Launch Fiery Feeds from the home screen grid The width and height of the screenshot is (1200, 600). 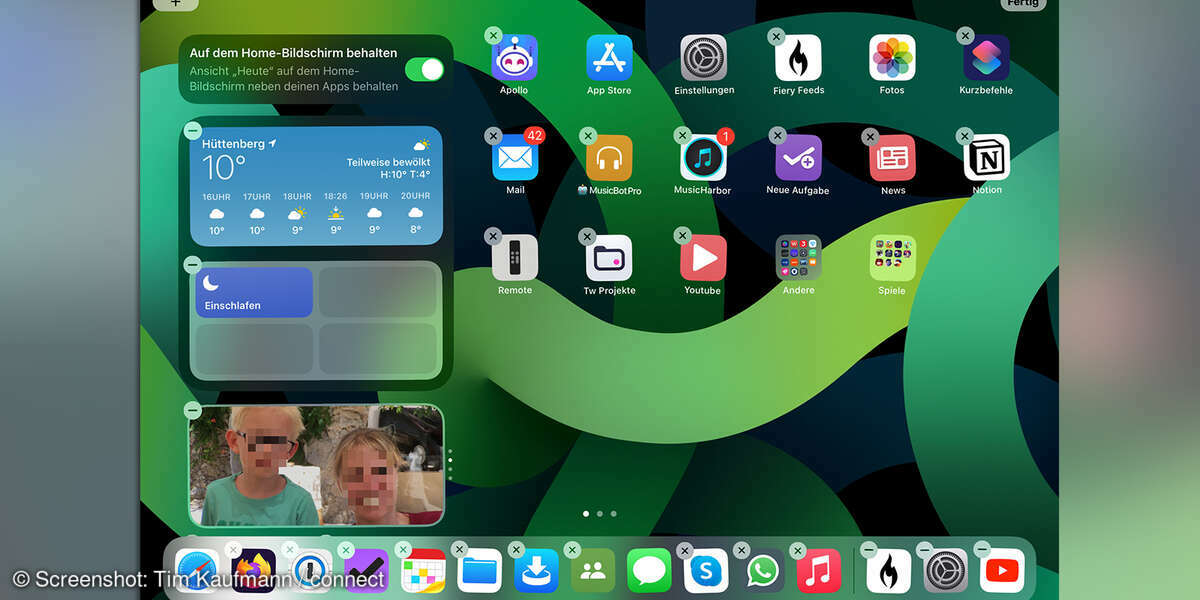[798, 58]
